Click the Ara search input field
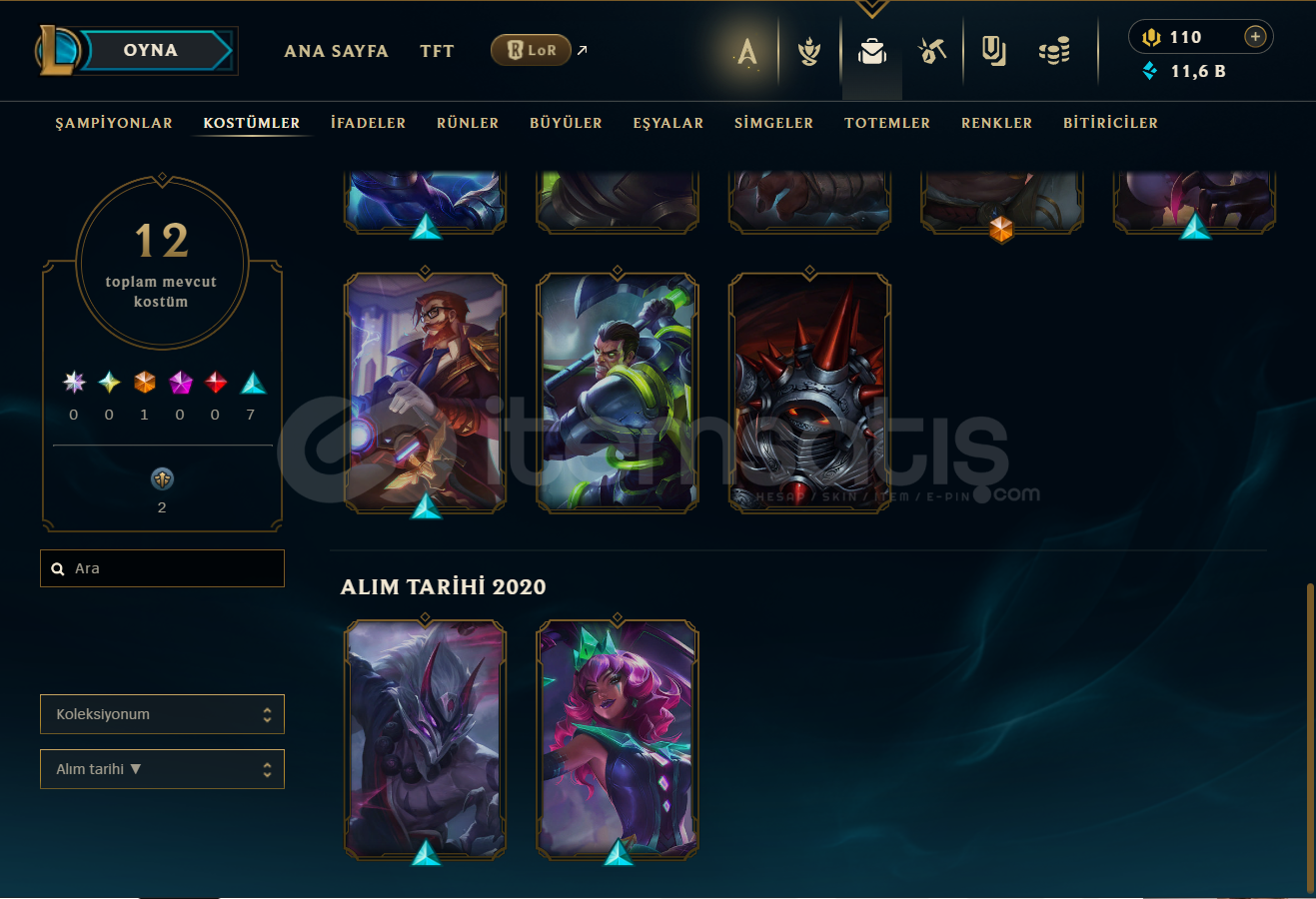 click(x=162, y=568)
